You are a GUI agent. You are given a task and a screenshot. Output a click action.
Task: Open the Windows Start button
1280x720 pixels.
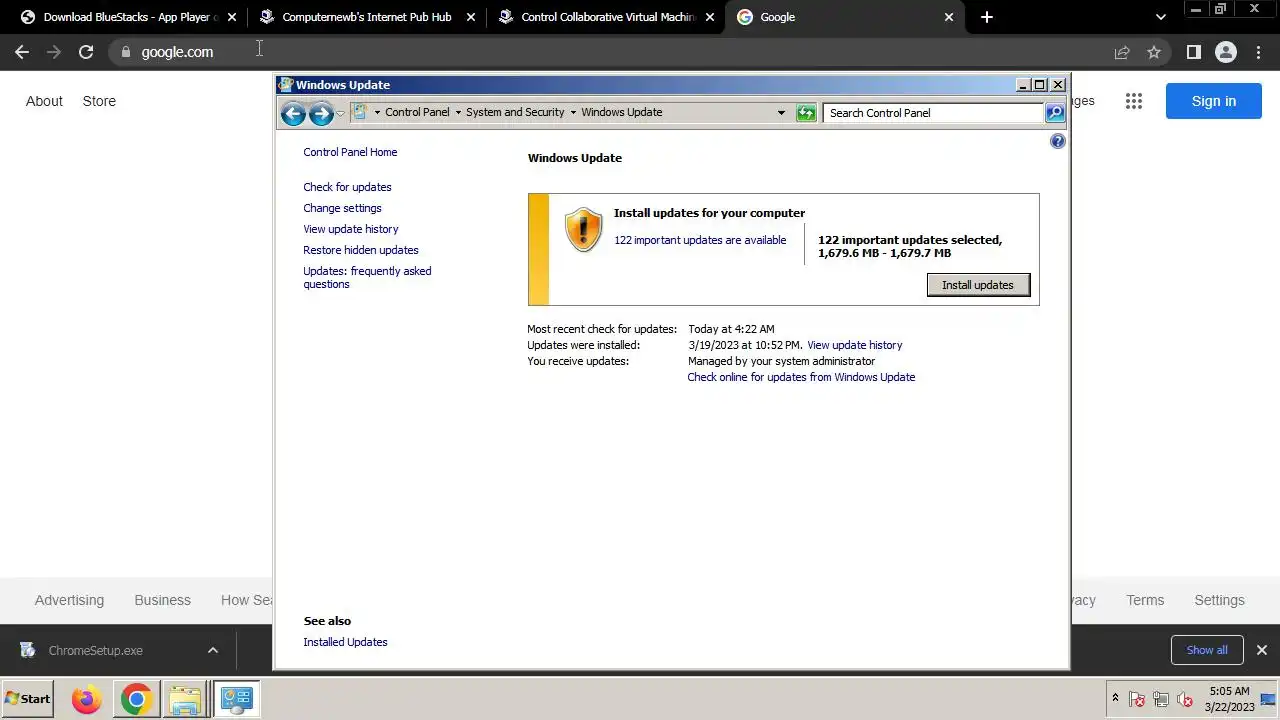pyautogui.click(x=28, y=699)
